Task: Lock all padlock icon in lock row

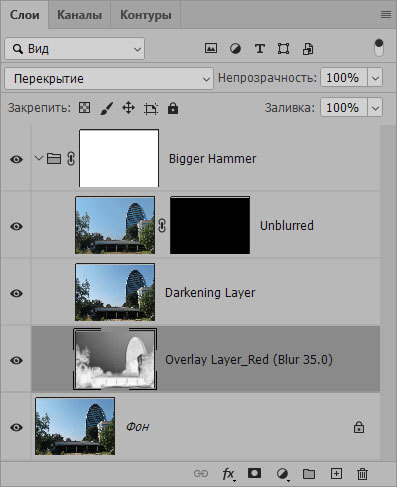Action: tap(173, 108)
